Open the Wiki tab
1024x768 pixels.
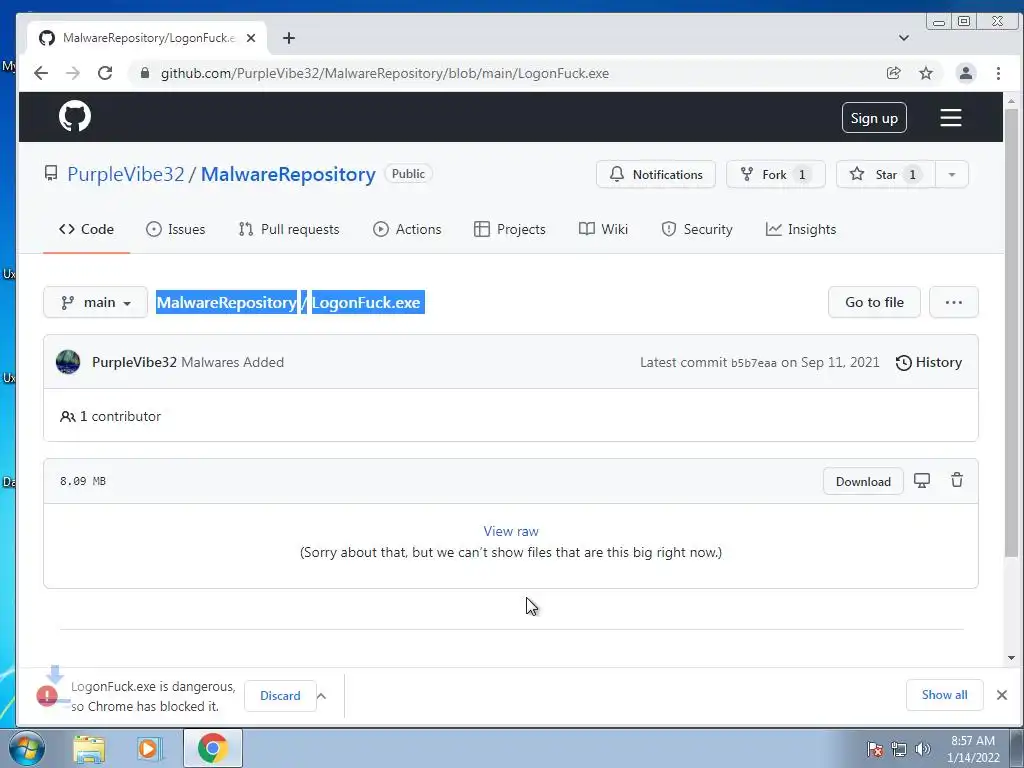pyautogui.click(x=603, y=229)
